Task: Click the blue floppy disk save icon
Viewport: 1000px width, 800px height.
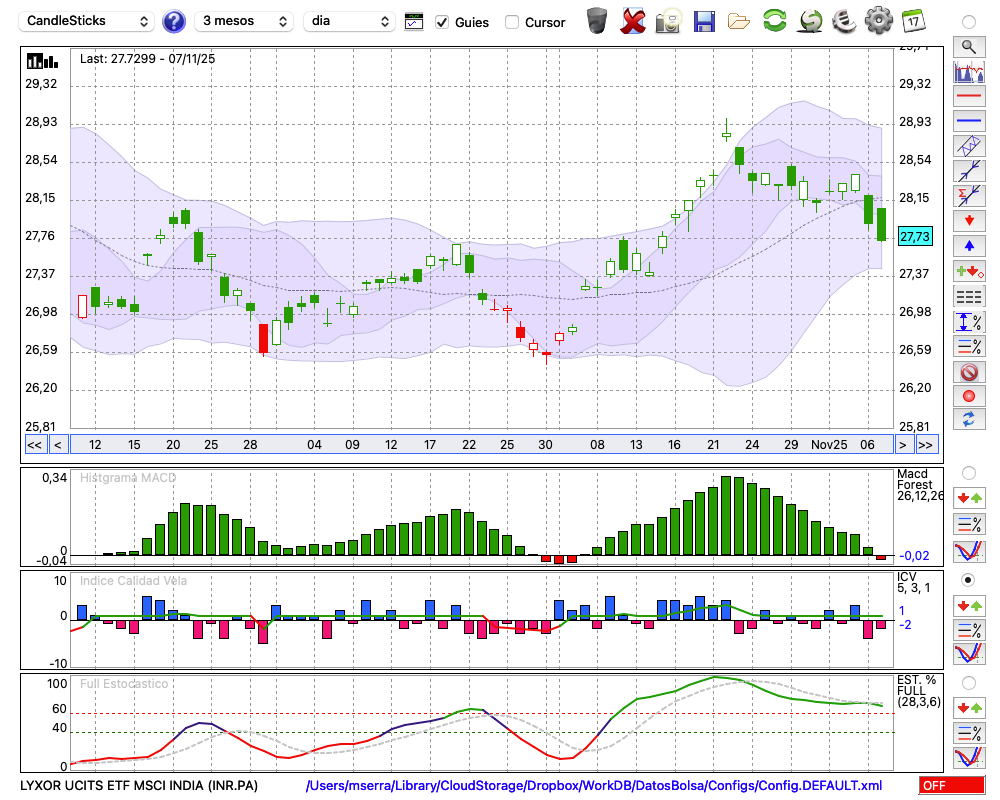Action: [x=704, y=20]
